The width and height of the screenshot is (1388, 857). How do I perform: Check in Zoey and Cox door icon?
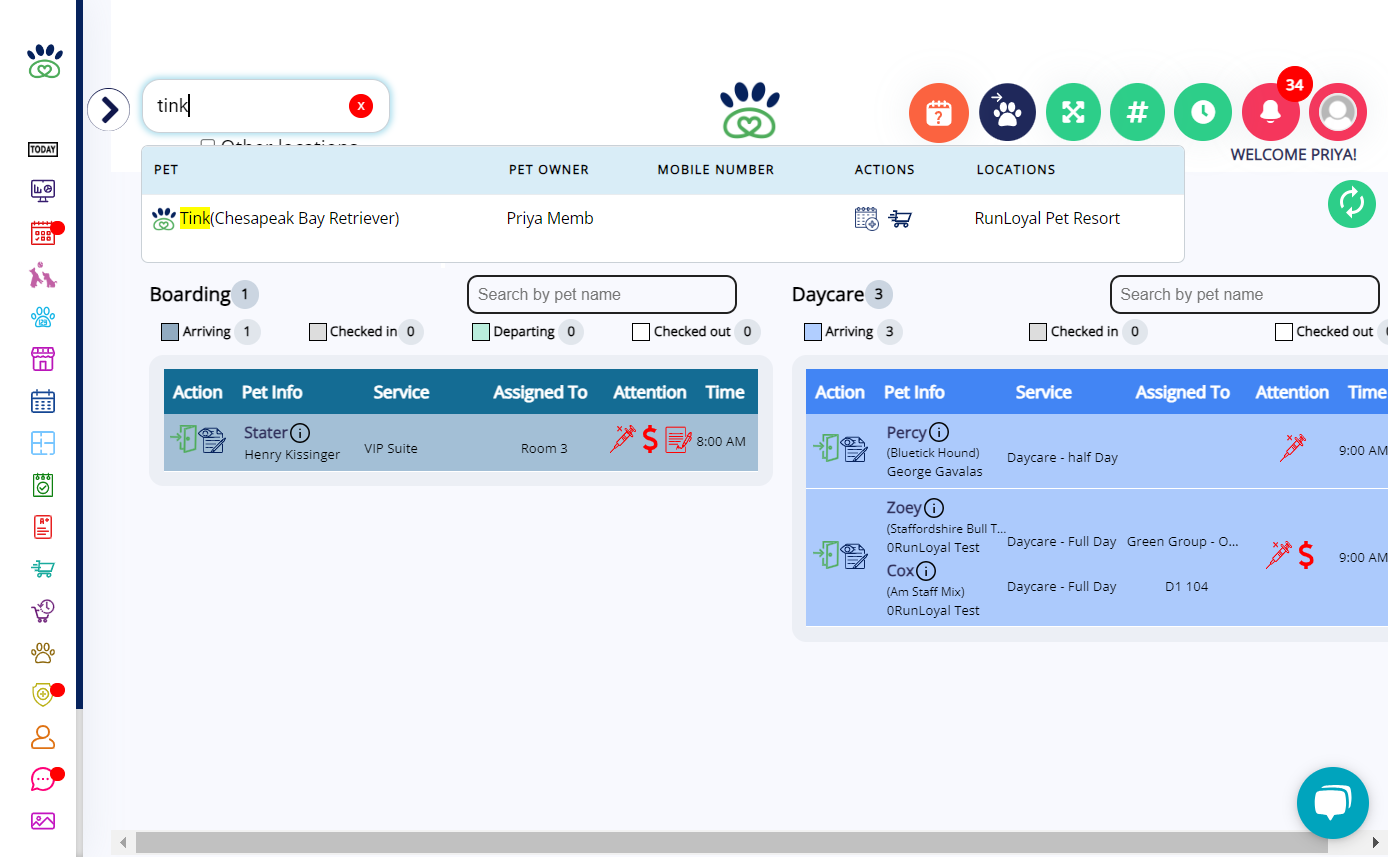825,555
